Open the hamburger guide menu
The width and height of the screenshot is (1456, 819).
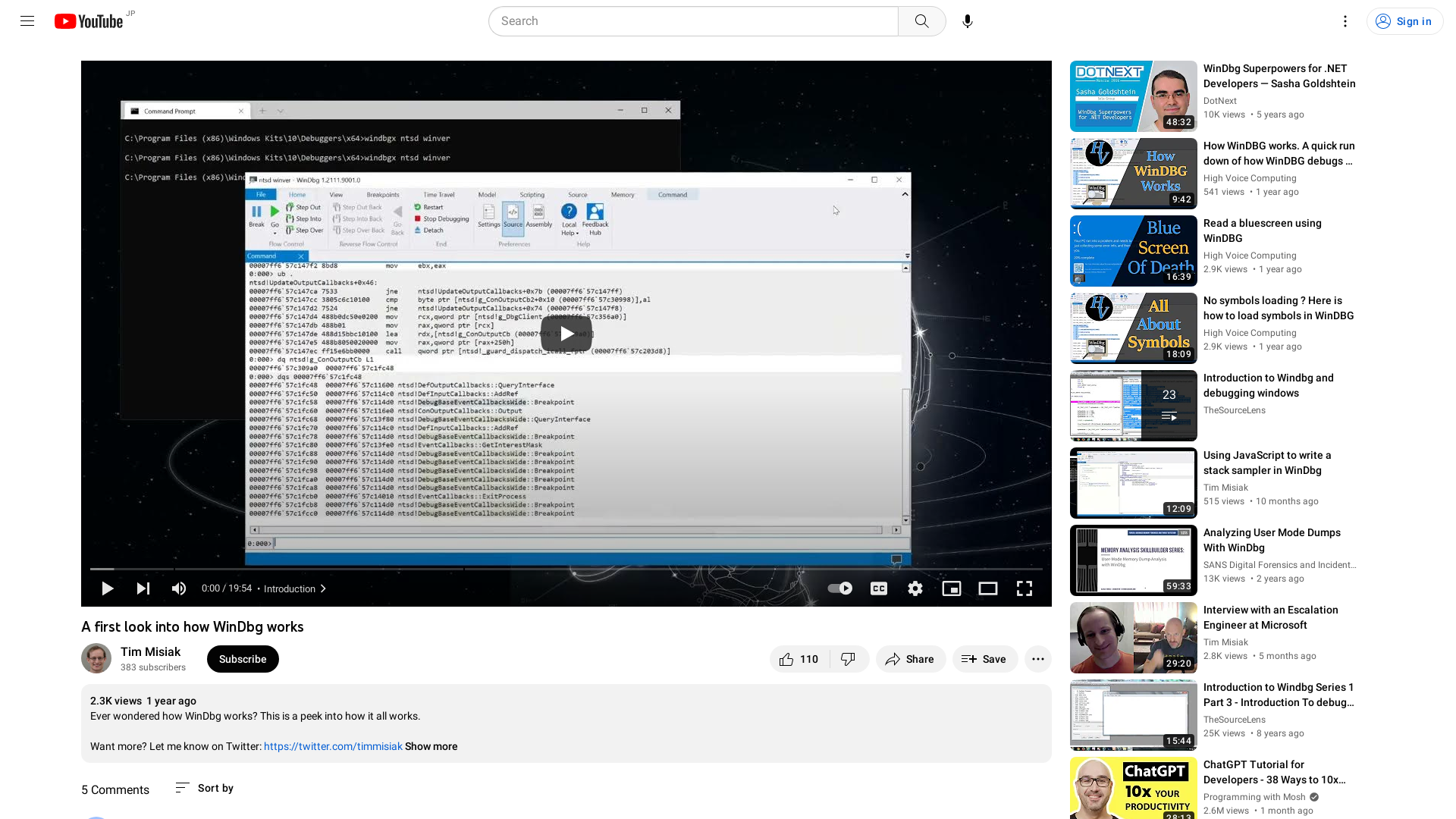pos(27,21)
